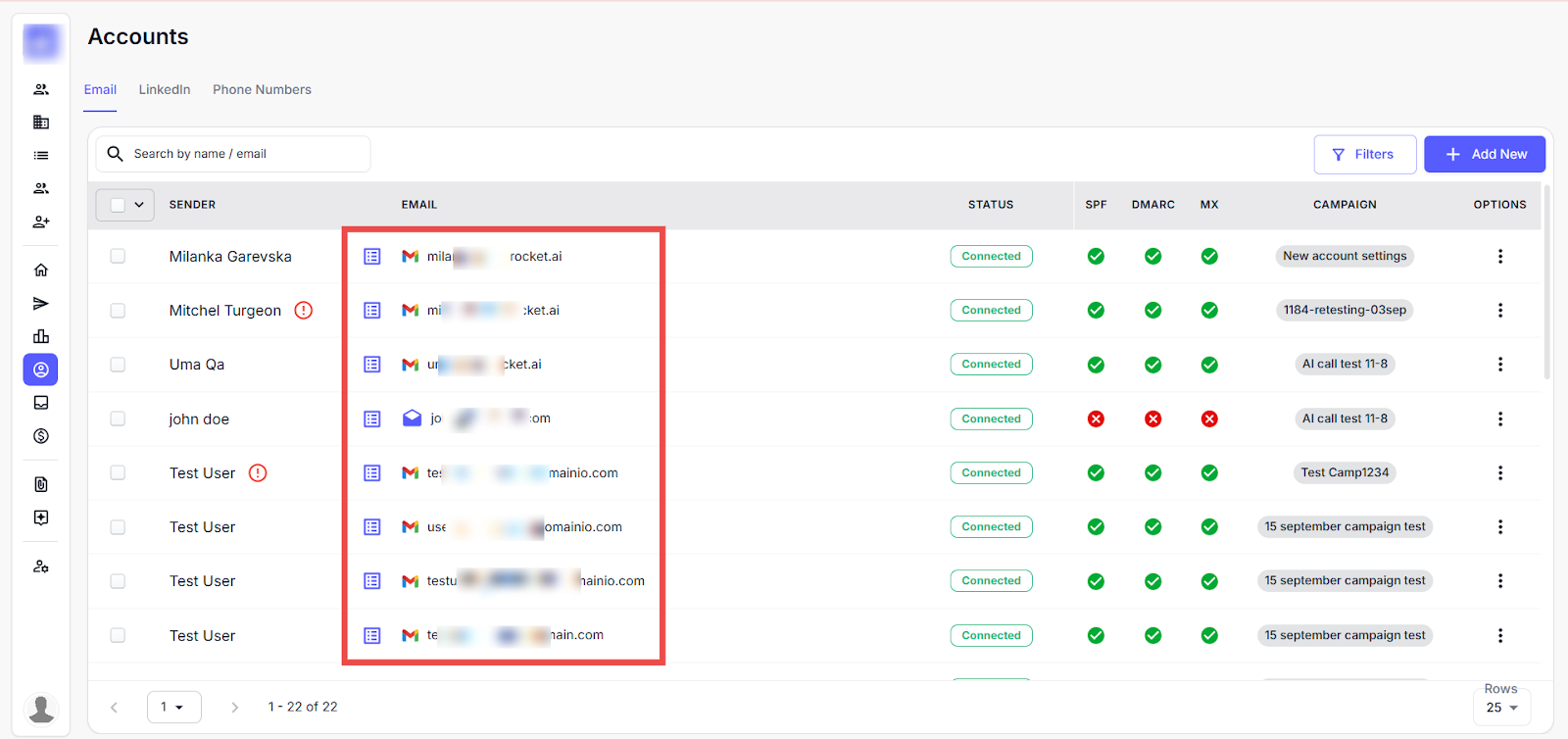The width and height of the screenshot is (1568, 739).
Task: Open the inbox icon in sidebar
Action: coord(41,403)
